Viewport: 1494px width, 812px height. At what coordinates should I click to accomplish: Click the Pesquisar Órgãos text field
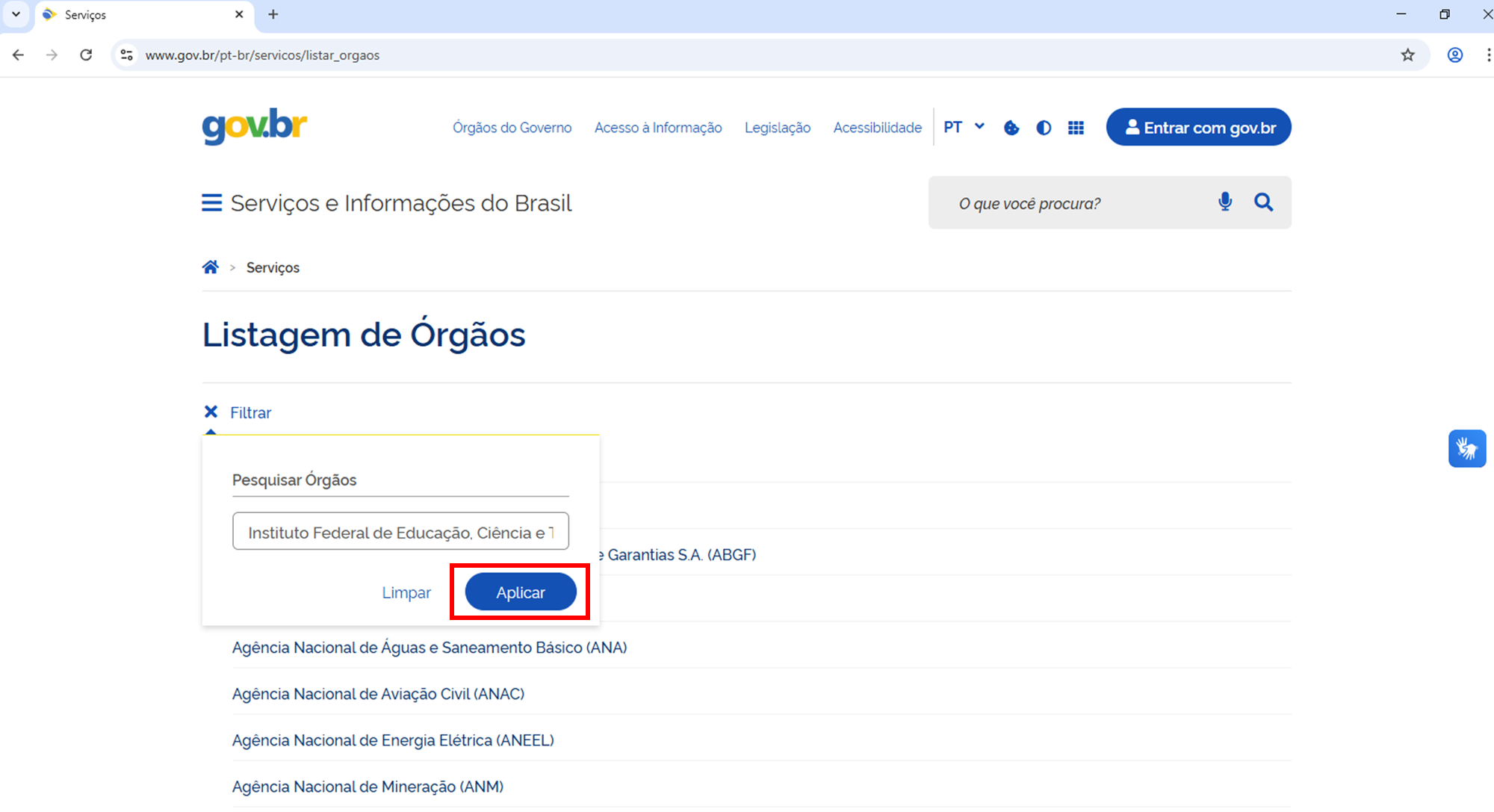tap(400, 531)
